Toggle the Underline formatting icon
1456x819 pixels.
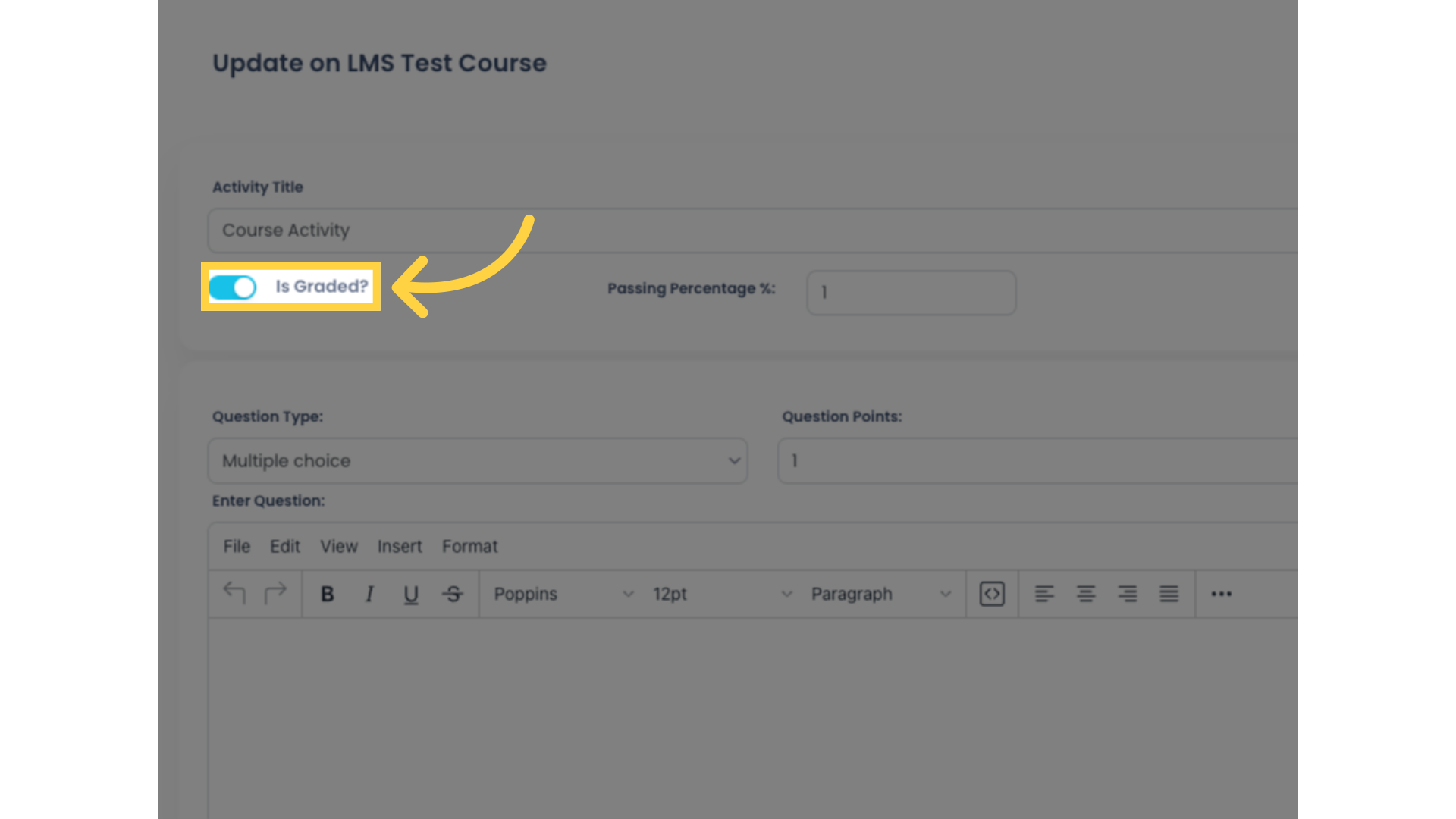[x=411, y=594]
